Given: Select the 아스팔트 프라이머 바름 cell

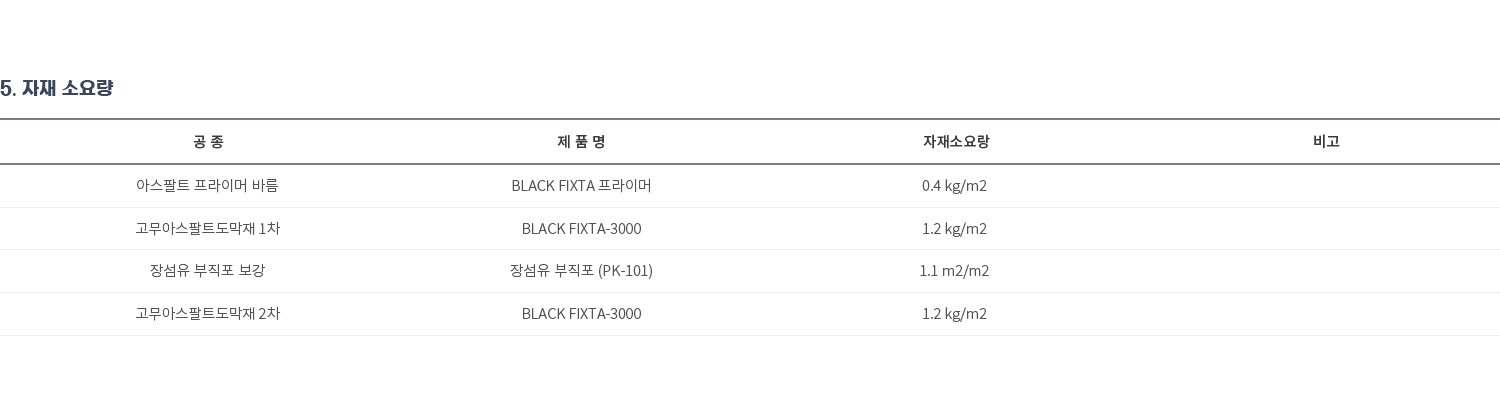Looking at the screenshot, I should (x=207, y=186).
